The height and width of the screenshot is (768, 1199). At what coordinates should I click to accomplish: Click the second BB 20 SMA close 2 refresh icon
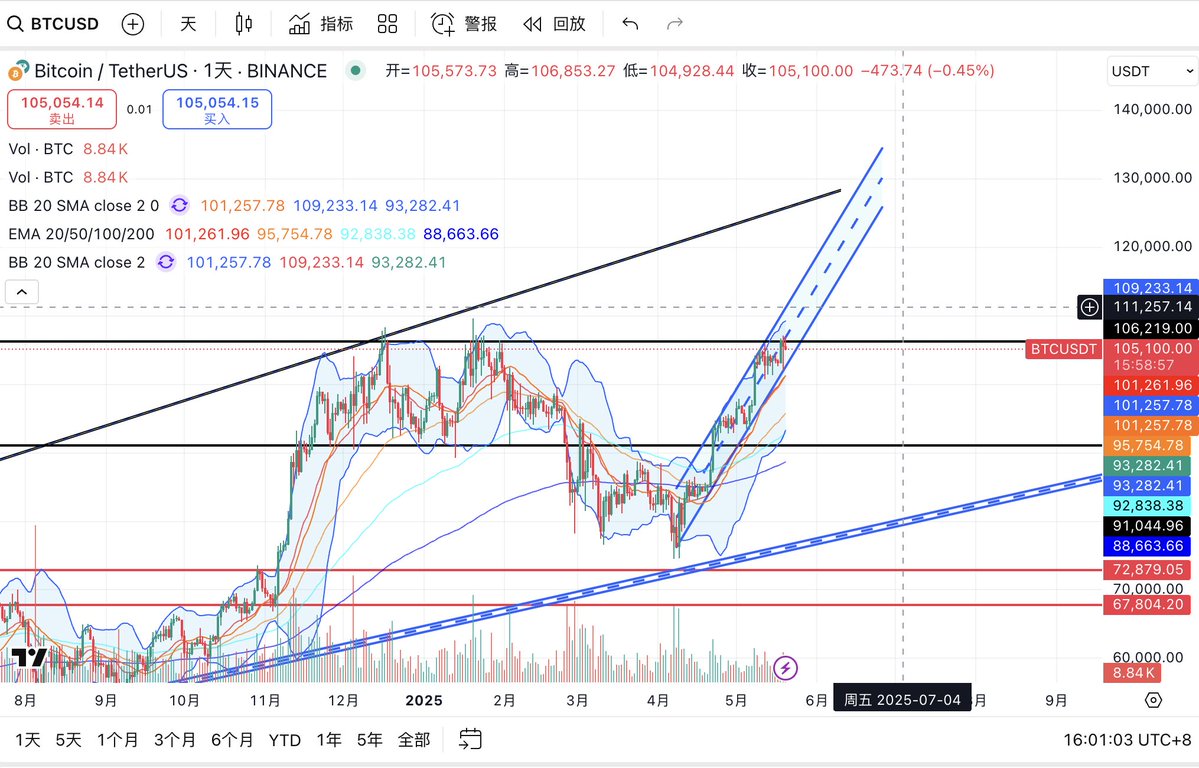pos(165,262)
